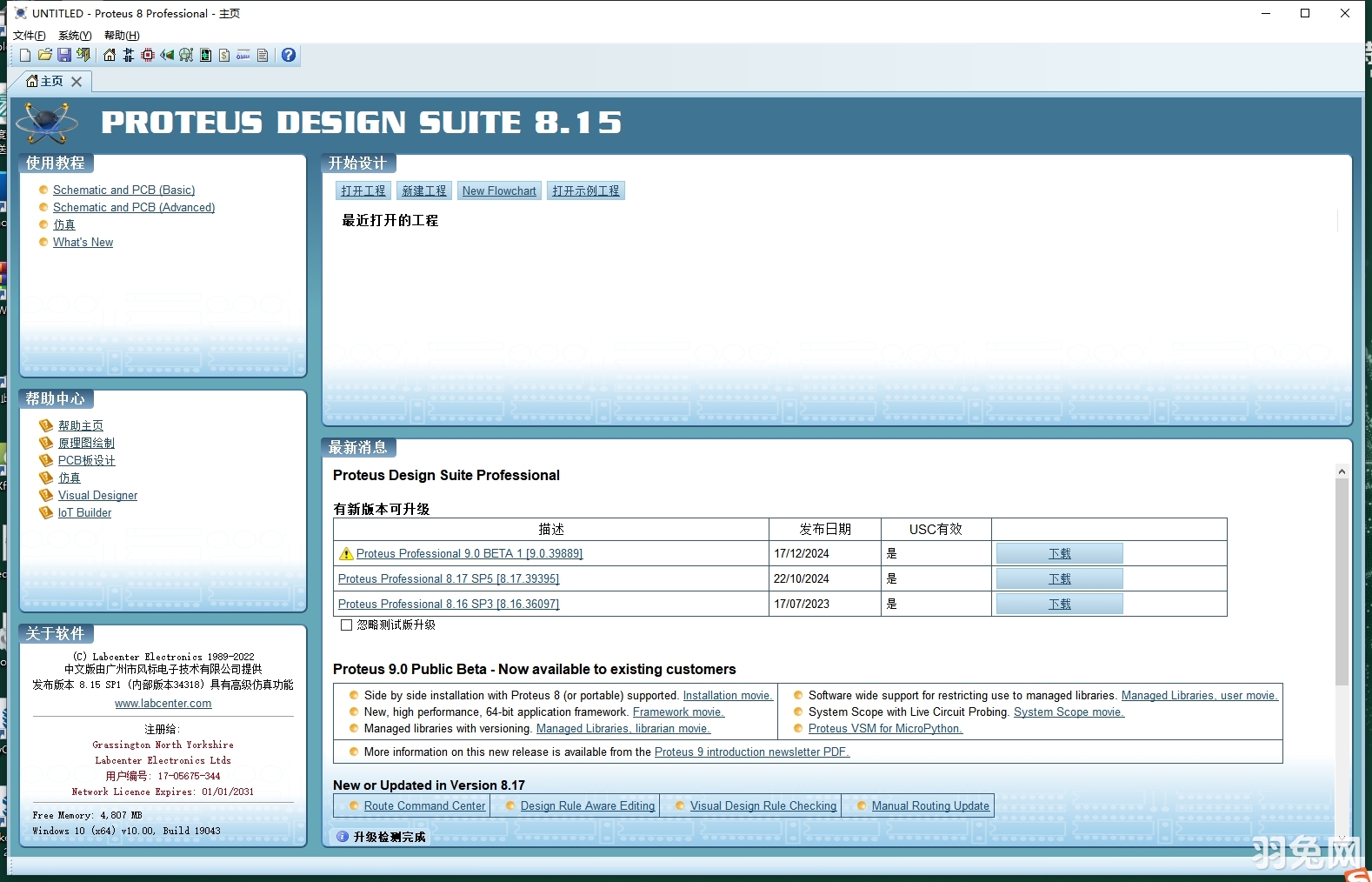Click the Bill of Materials dollar icon
The image size is (1372, 882).
[x=224, y=56]
